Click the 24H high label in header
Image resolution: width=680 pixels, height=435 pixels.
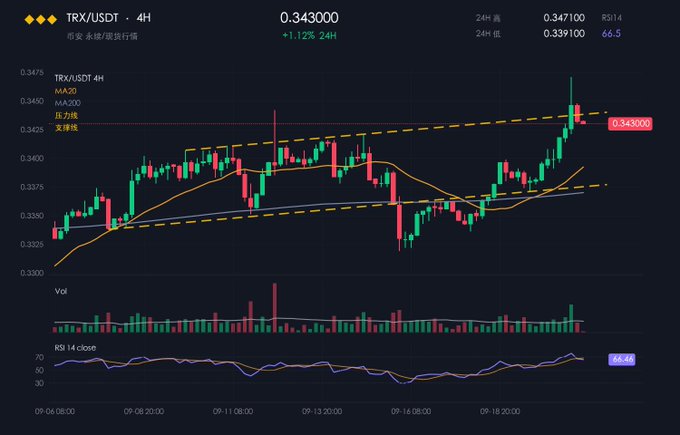pos(488,18)
